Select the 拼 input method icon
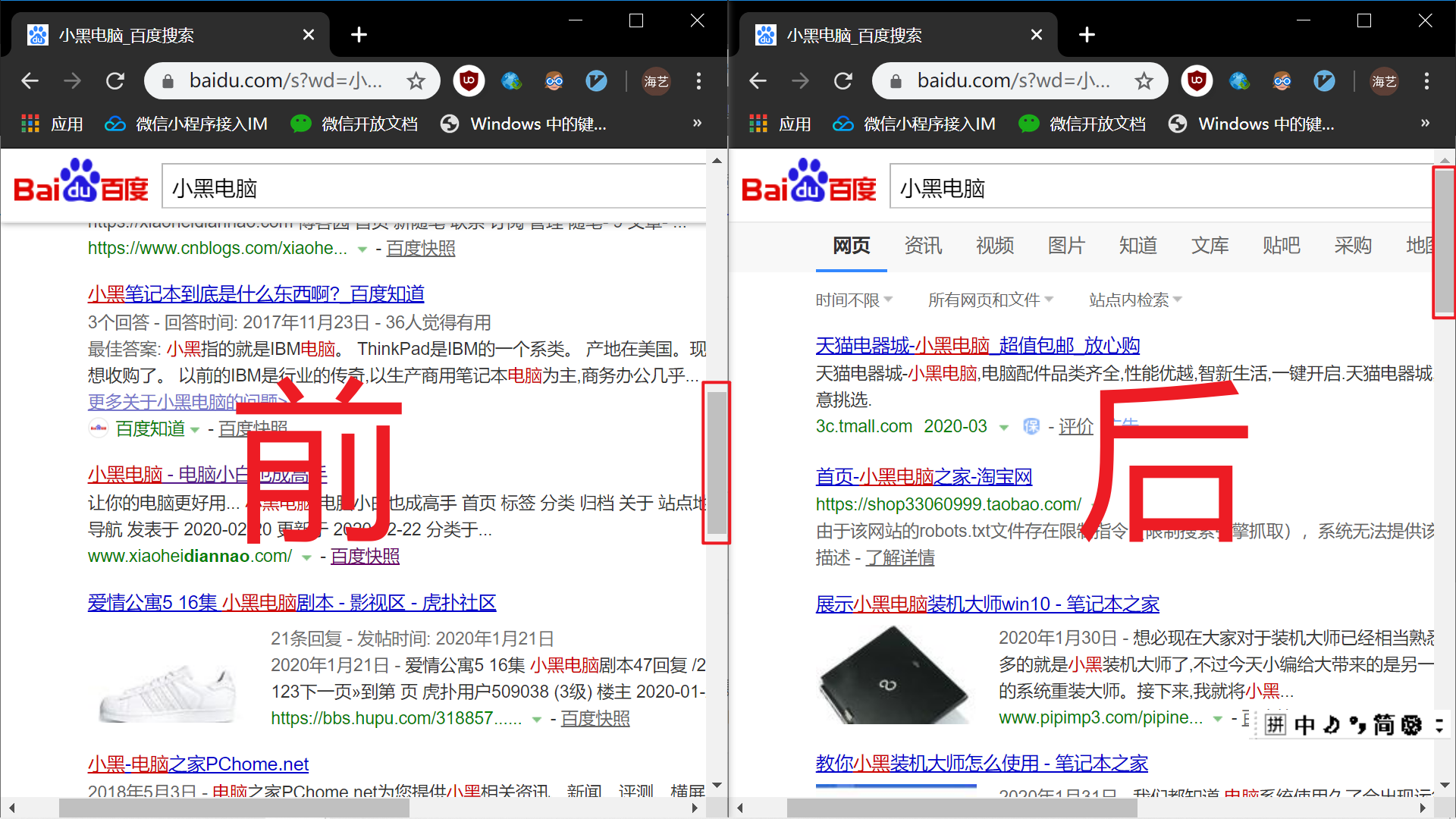This screenshot has height=819, width=1456. 1276,725
